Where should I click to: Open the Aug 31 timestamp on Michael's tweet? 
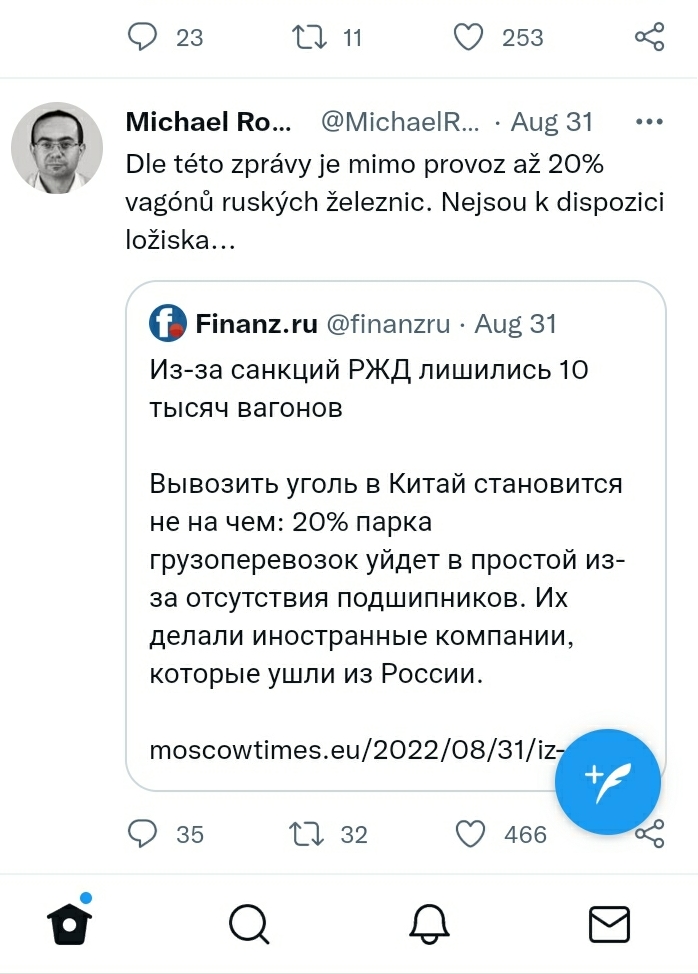[552, 122]
